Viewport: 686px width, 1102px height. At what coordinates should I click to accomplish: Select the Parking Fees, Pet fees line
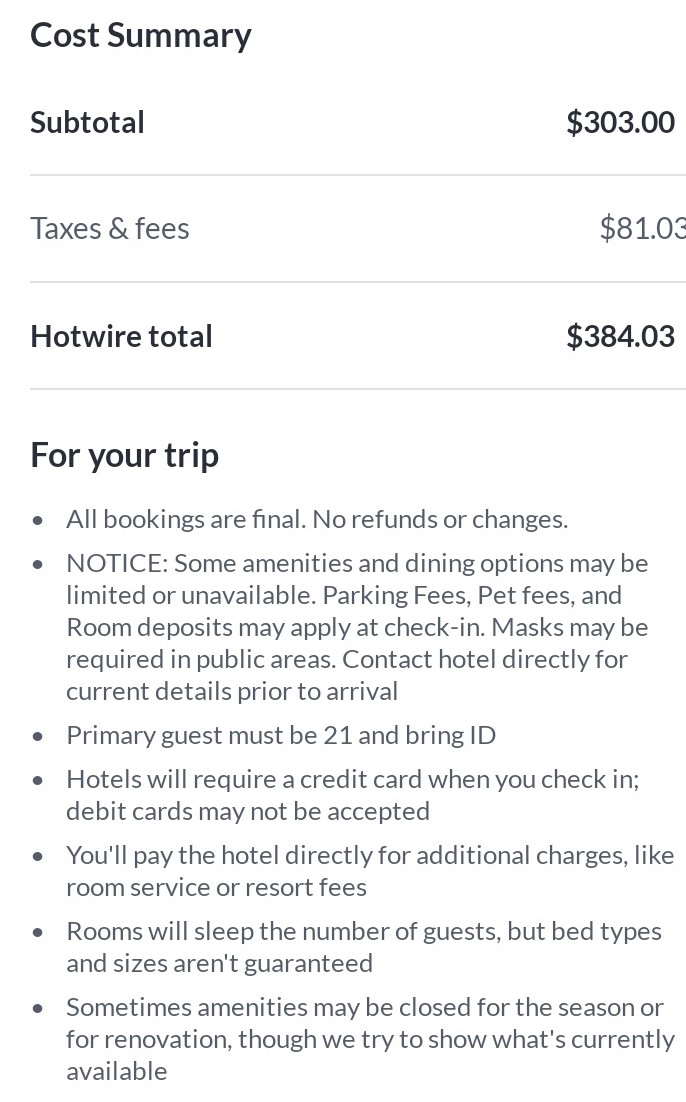344,595
